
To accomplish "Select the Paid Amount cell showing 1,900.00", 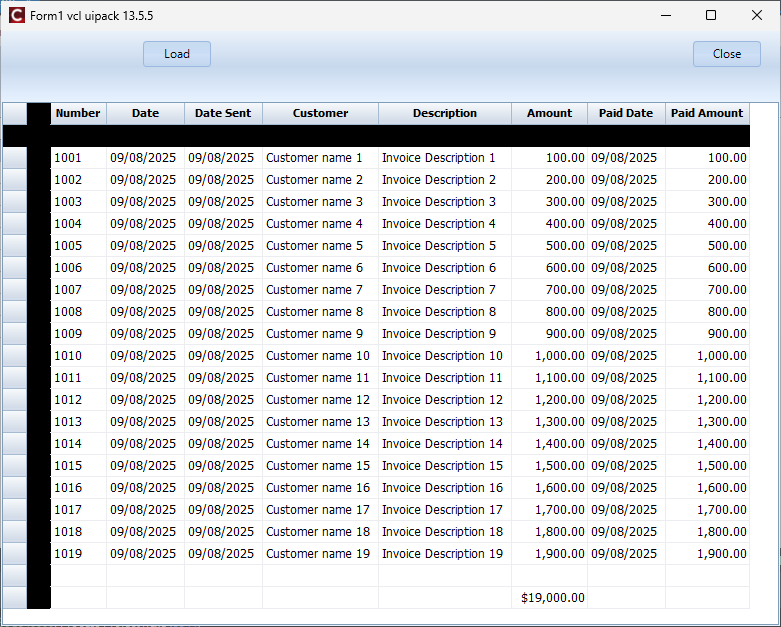I will (x=707, y=554).
